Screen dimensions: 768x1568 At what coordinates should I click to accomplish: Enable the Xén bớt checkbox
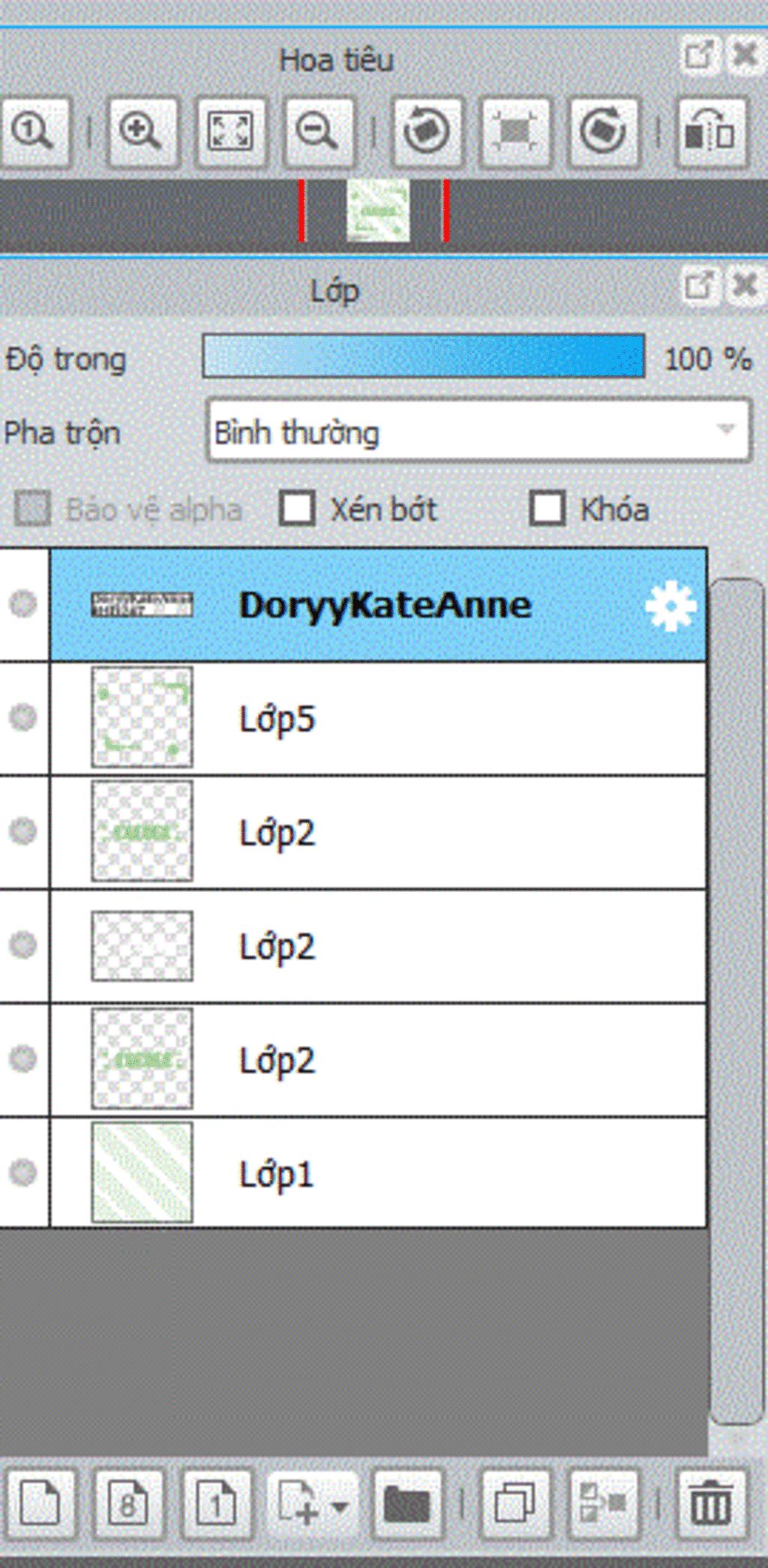[x=297, y=509]
